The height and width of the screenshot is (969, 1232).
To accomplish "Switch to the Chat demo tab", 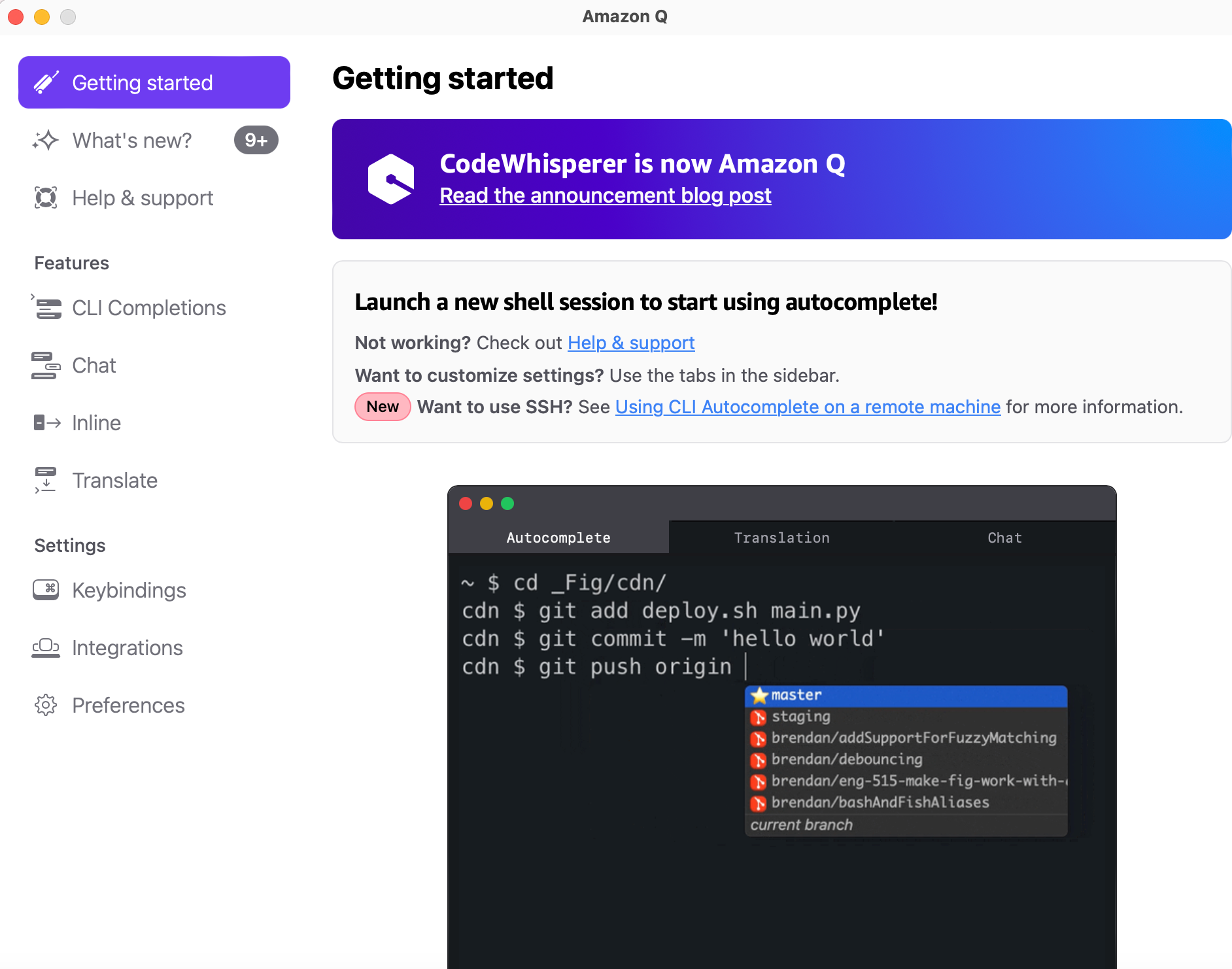I will (x=1004, y=537).
